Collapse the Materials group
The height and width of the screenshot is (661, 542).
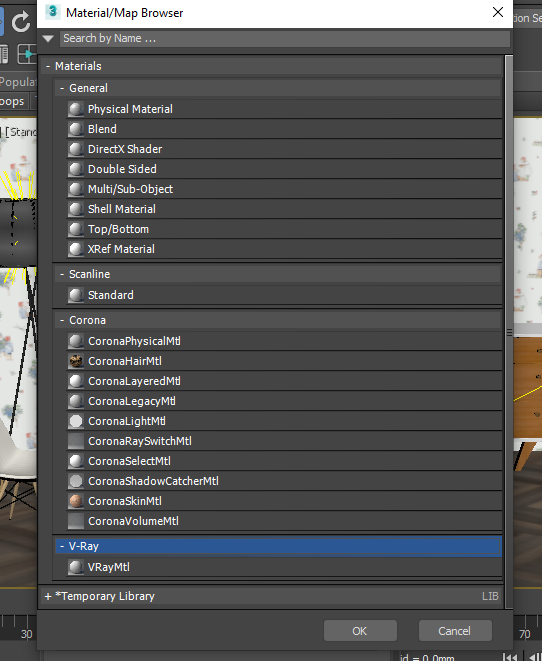point(48,66)
